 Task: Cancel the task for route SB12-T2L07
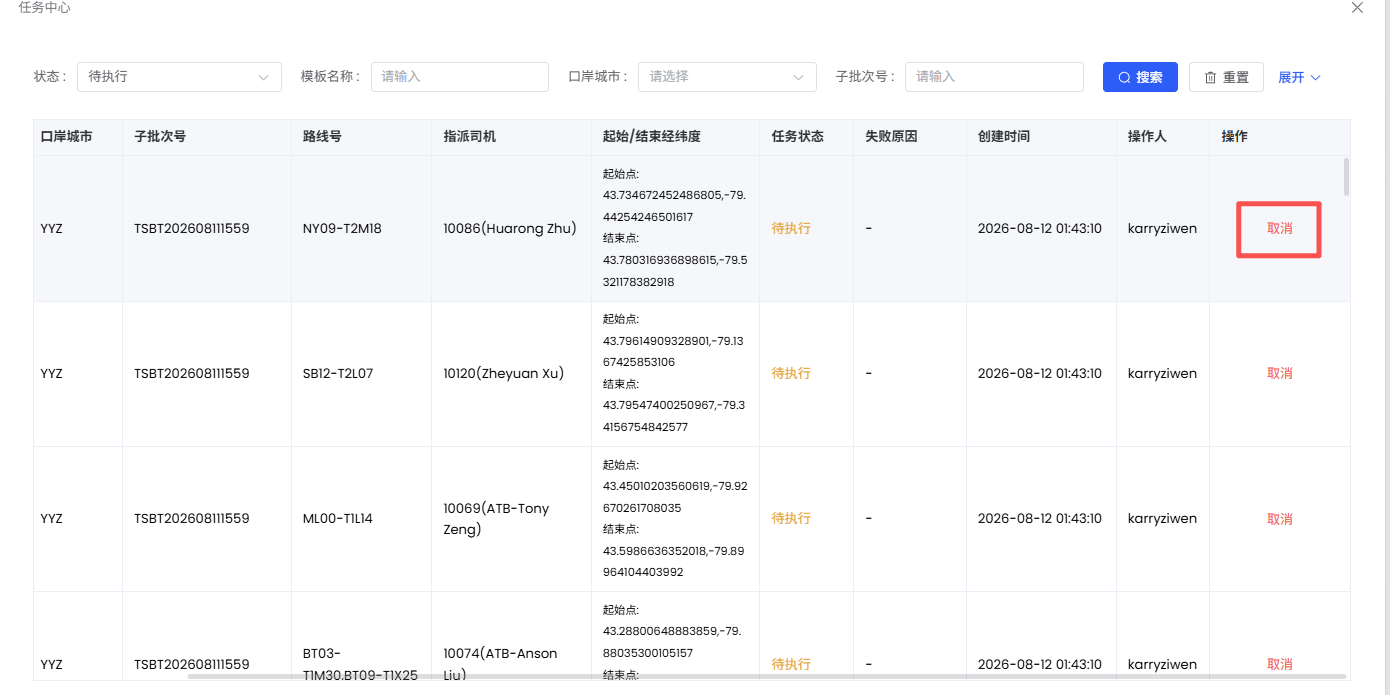pyautogui.click(x=1280, y=373)
